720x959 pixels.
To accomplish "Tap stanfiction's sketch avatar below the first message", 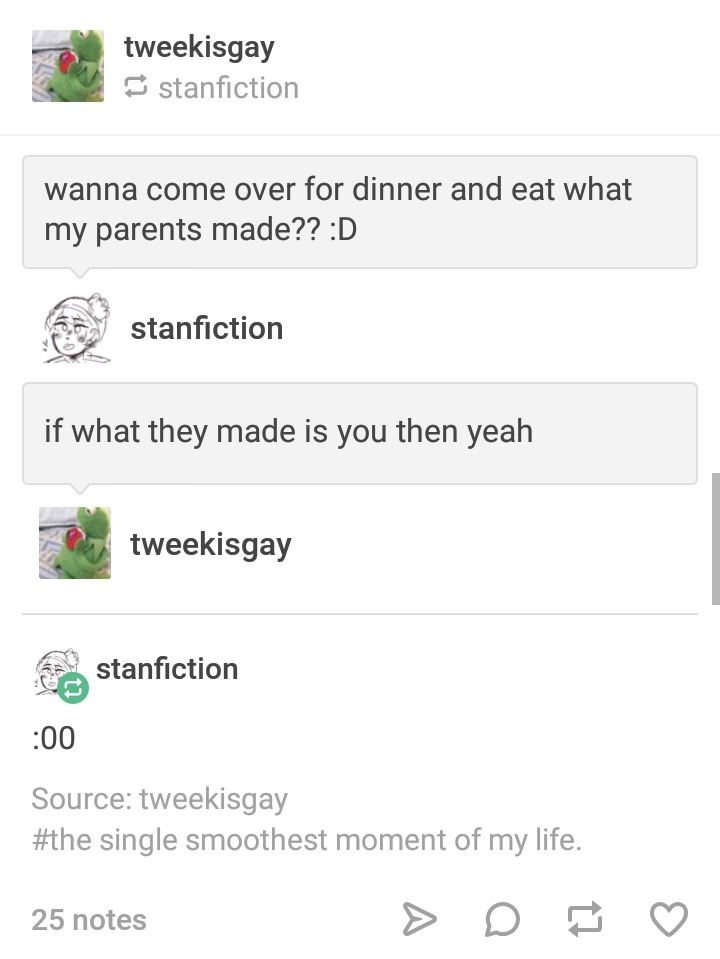I will point(76,329).
